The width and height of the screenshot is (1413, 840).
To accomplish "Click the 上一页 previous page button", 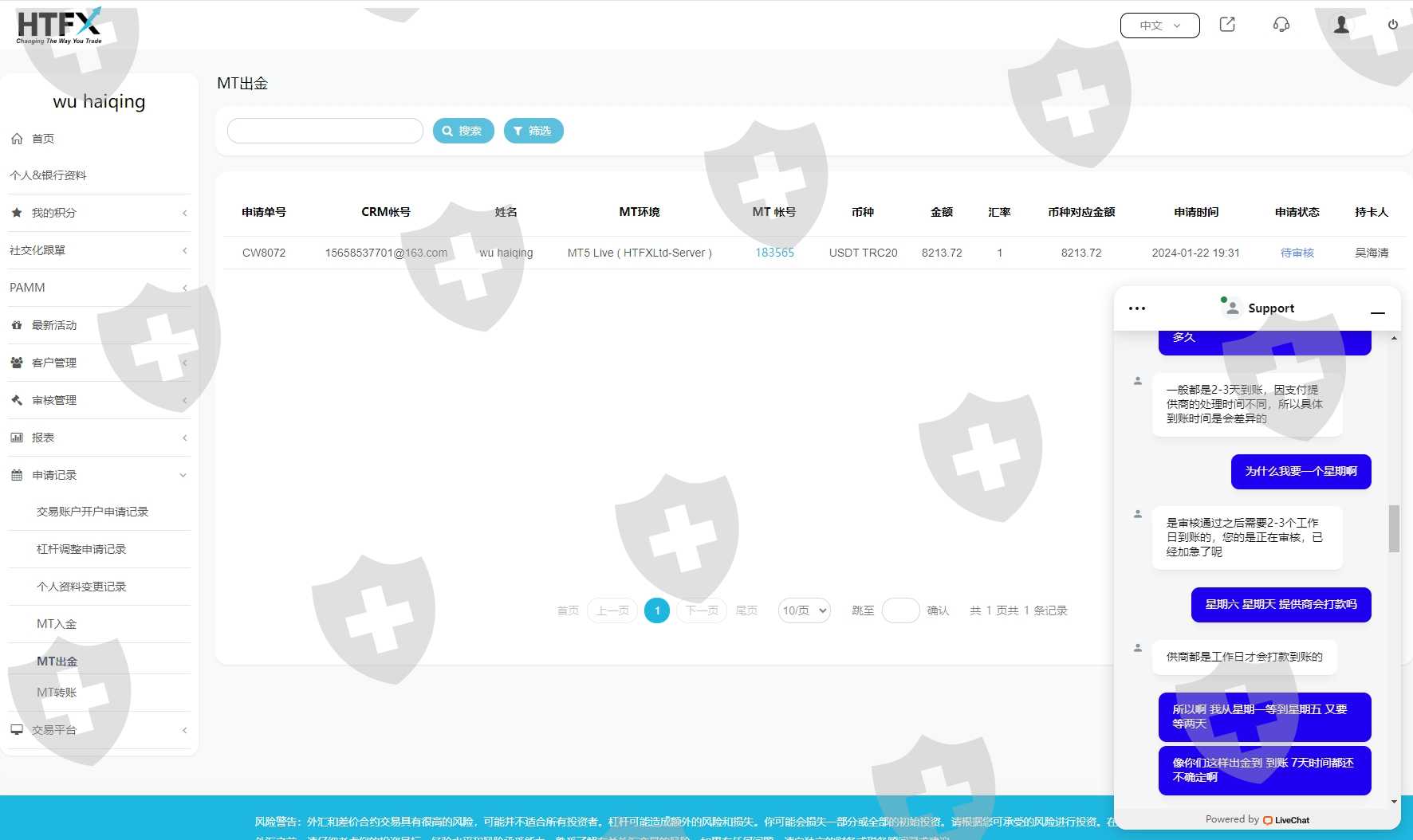I will [612, 610].
